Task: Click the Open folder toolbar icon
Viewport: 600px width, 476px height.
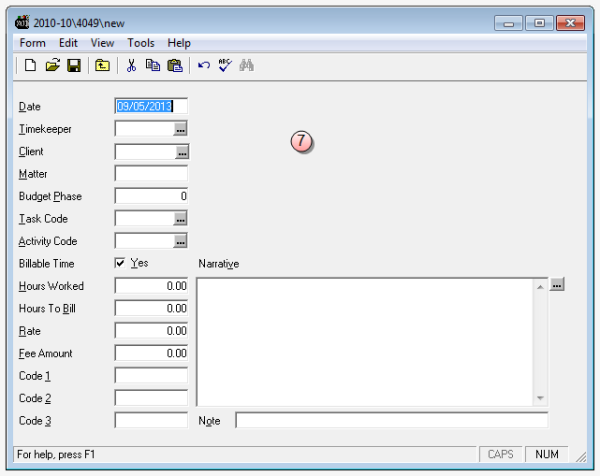Action: click(52, 66)
